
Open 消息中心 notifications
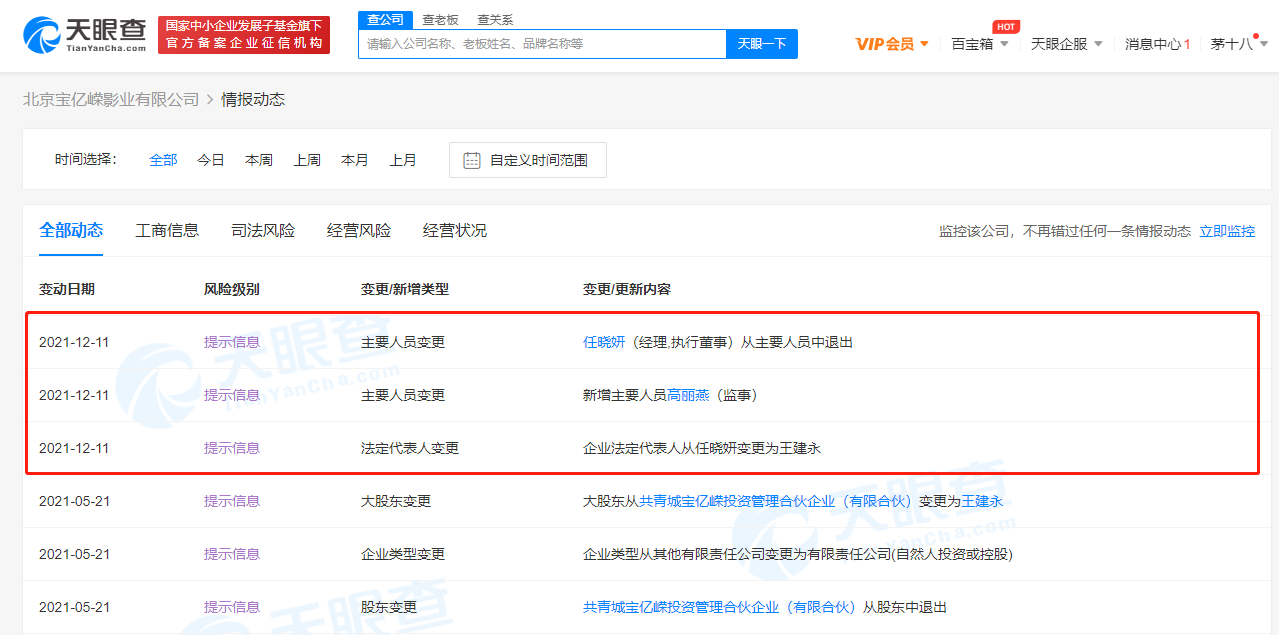coord(1156,44)
